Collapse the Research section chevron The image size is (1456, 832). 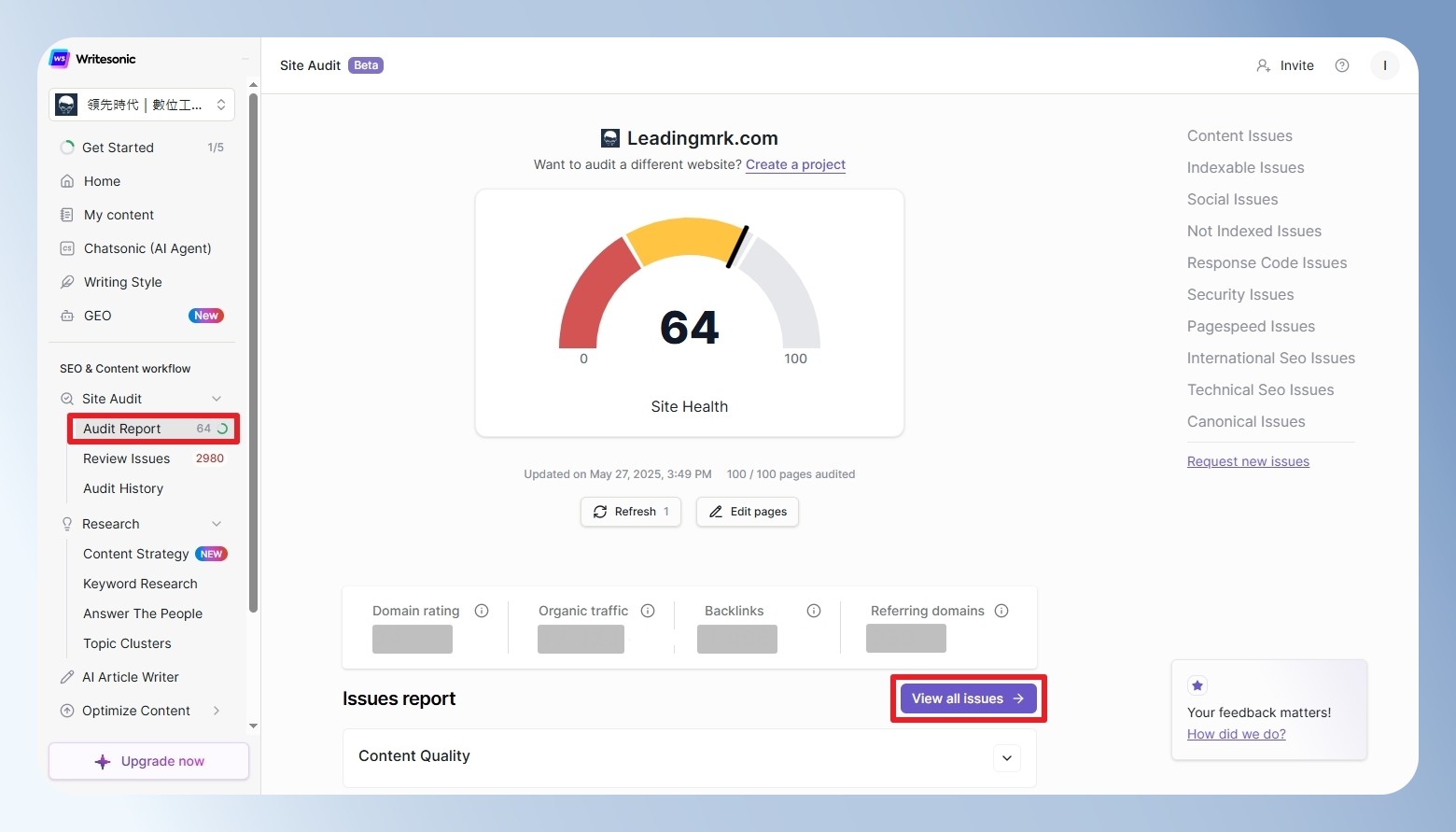[x=217, y=524]
